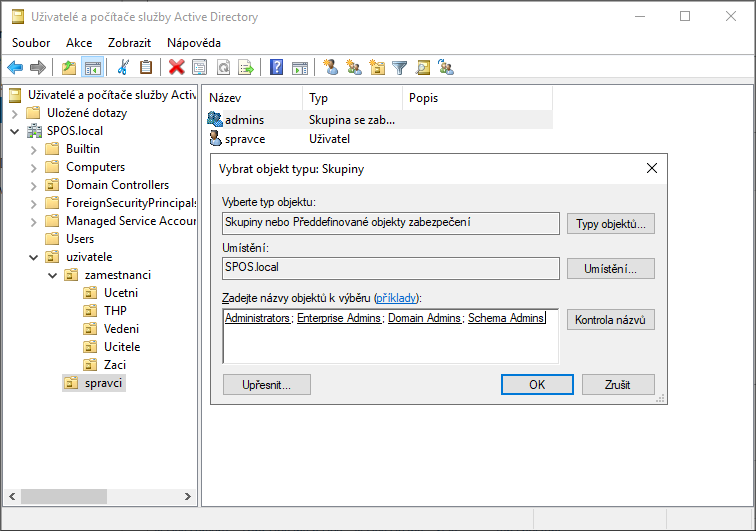Collapse the SPOS.local domain node
The image size is (756, 531).
point(15,131)
